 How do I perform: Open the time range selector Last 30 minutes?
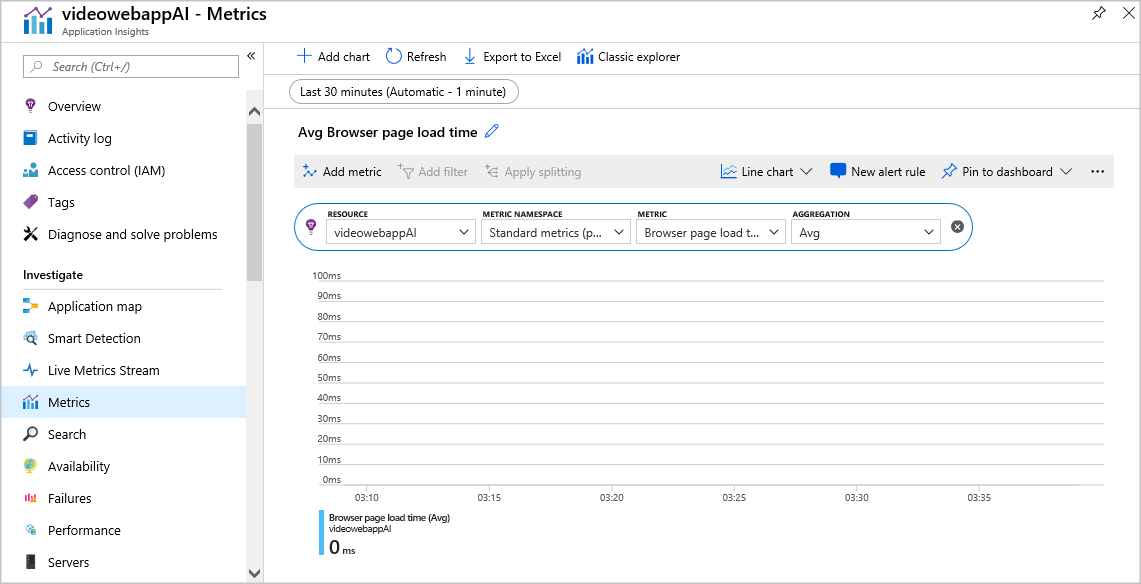pos(404,92)
